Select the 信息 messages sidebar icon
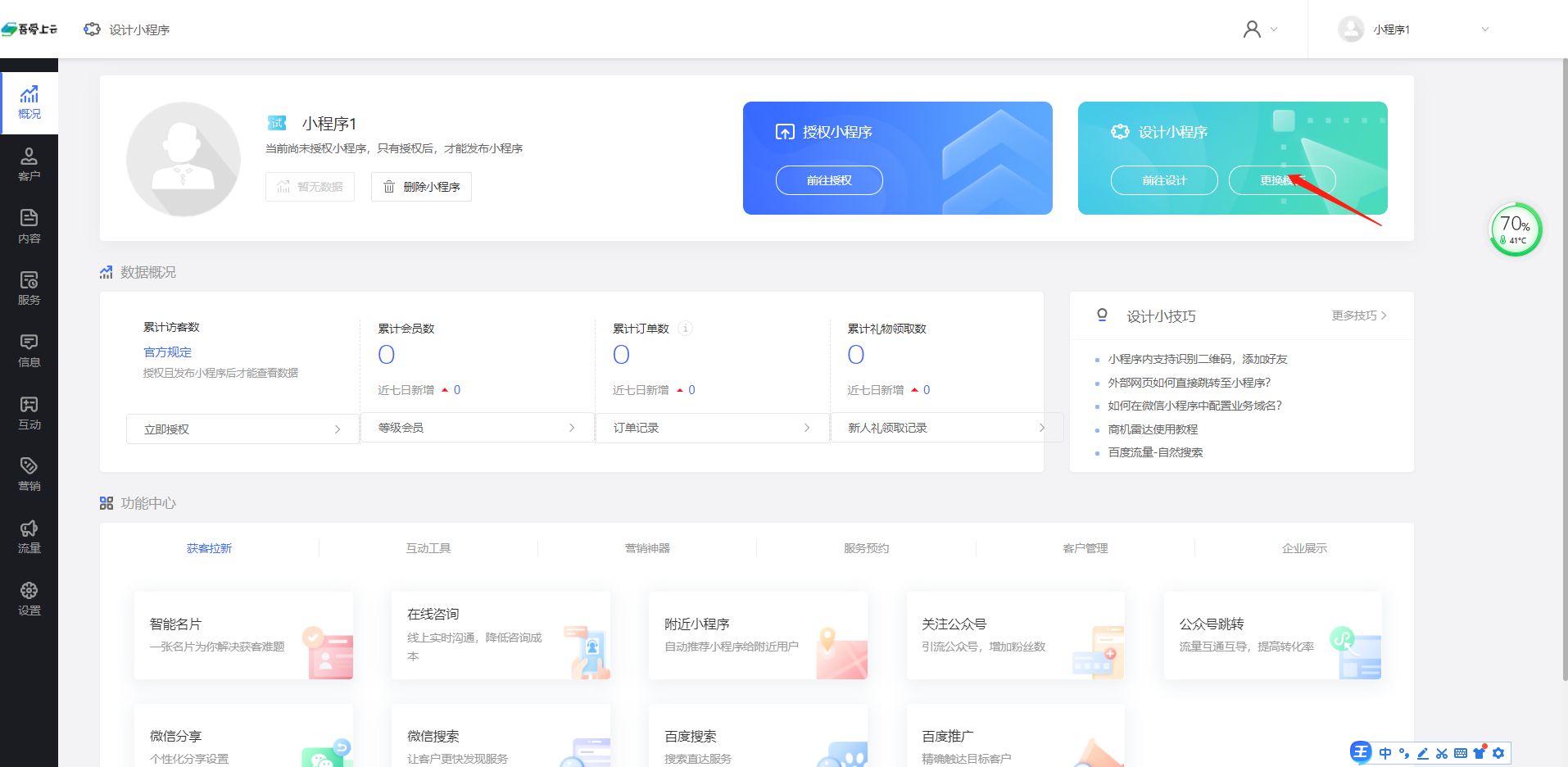 pos(29,350)
